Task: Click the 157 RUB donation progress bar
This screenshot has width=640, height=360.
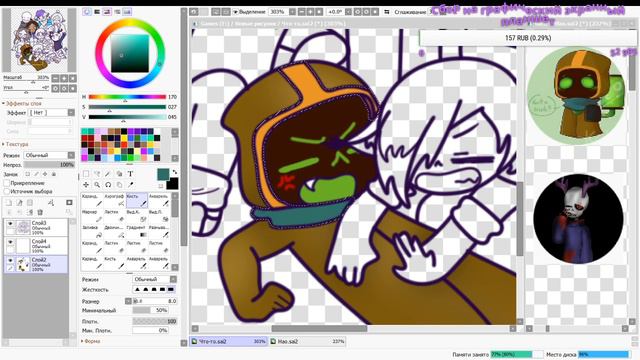Action: point(528,38)
